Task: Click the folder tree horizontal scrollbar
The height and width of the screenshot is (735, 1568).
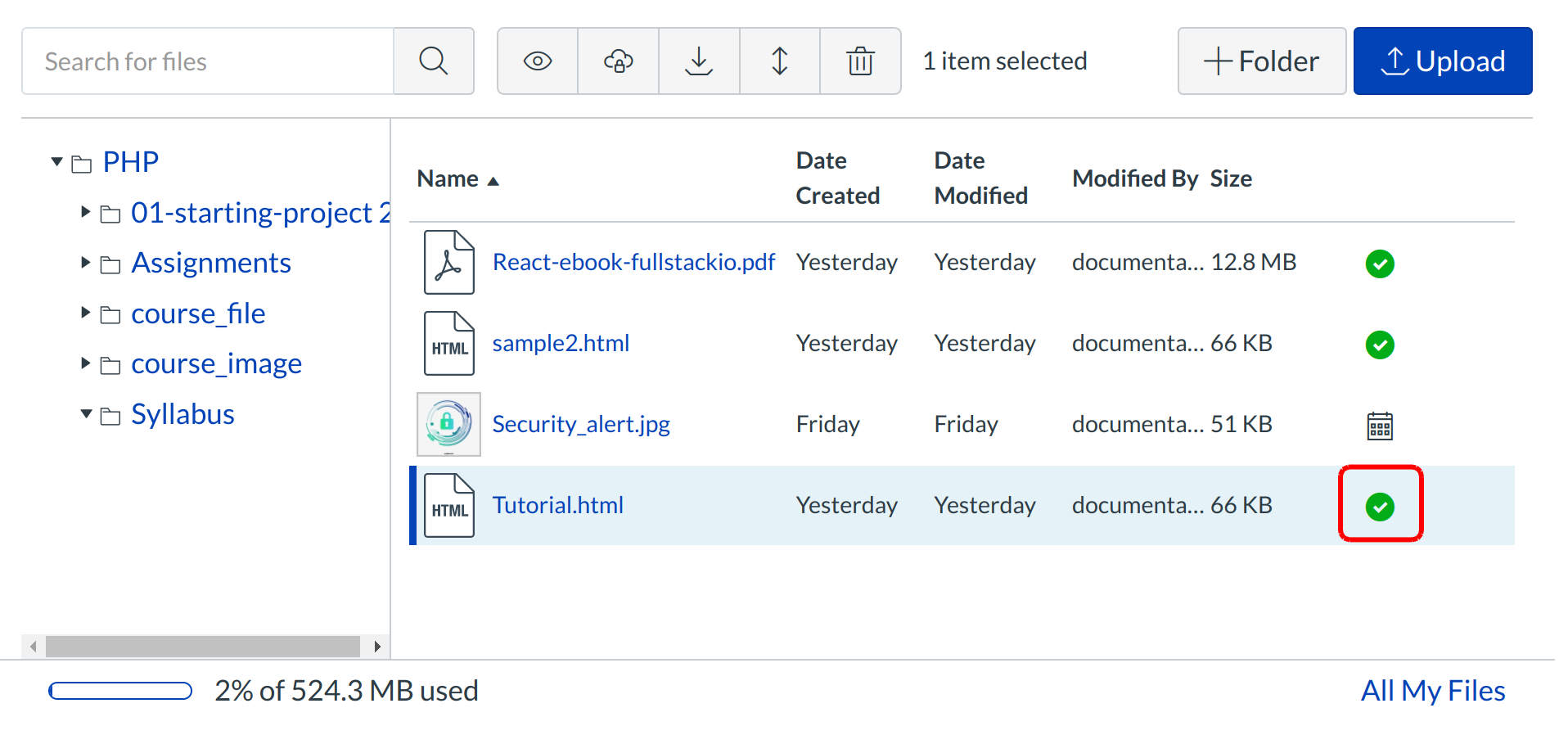Action: (x=202, y=647)
